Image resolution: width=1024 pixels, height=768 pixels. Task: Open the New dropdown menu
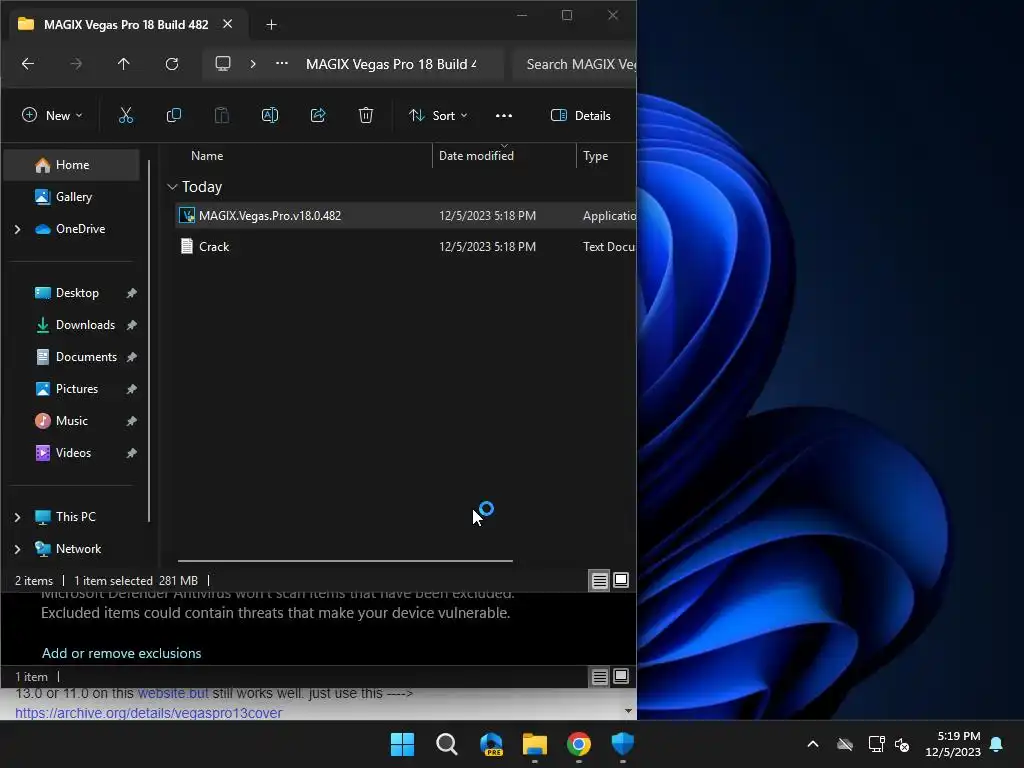pos(52,116)
